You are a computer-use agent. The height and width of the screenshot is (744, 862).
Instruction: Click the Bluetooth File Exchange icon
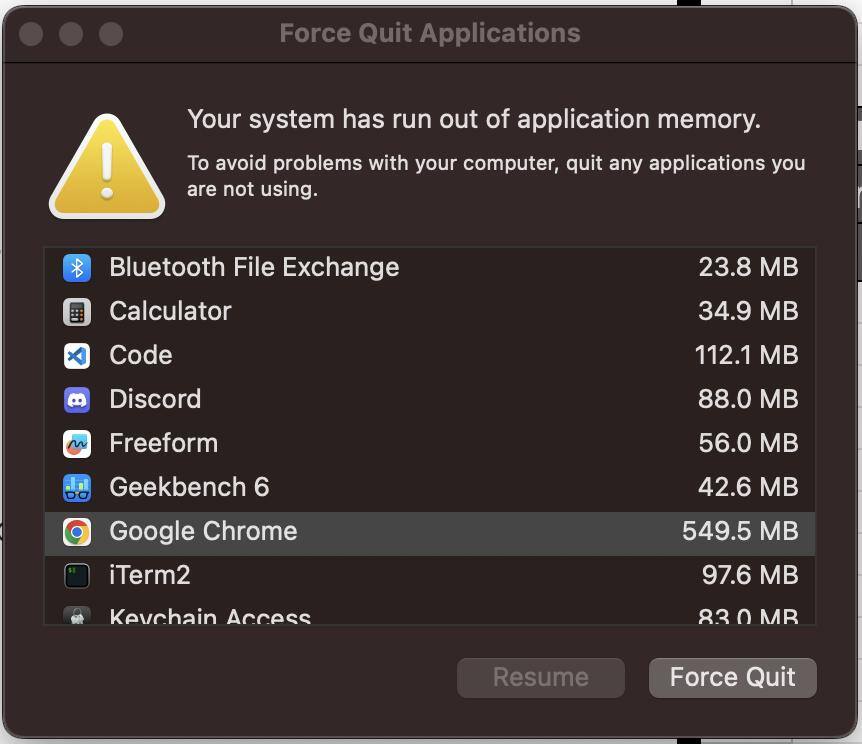pyautogui.click(x=77, y=268)
